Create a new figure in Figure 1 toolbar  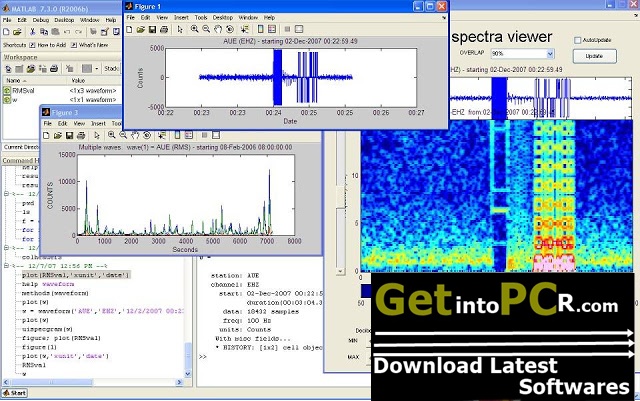pyautogui.click(x=129, y=29)
